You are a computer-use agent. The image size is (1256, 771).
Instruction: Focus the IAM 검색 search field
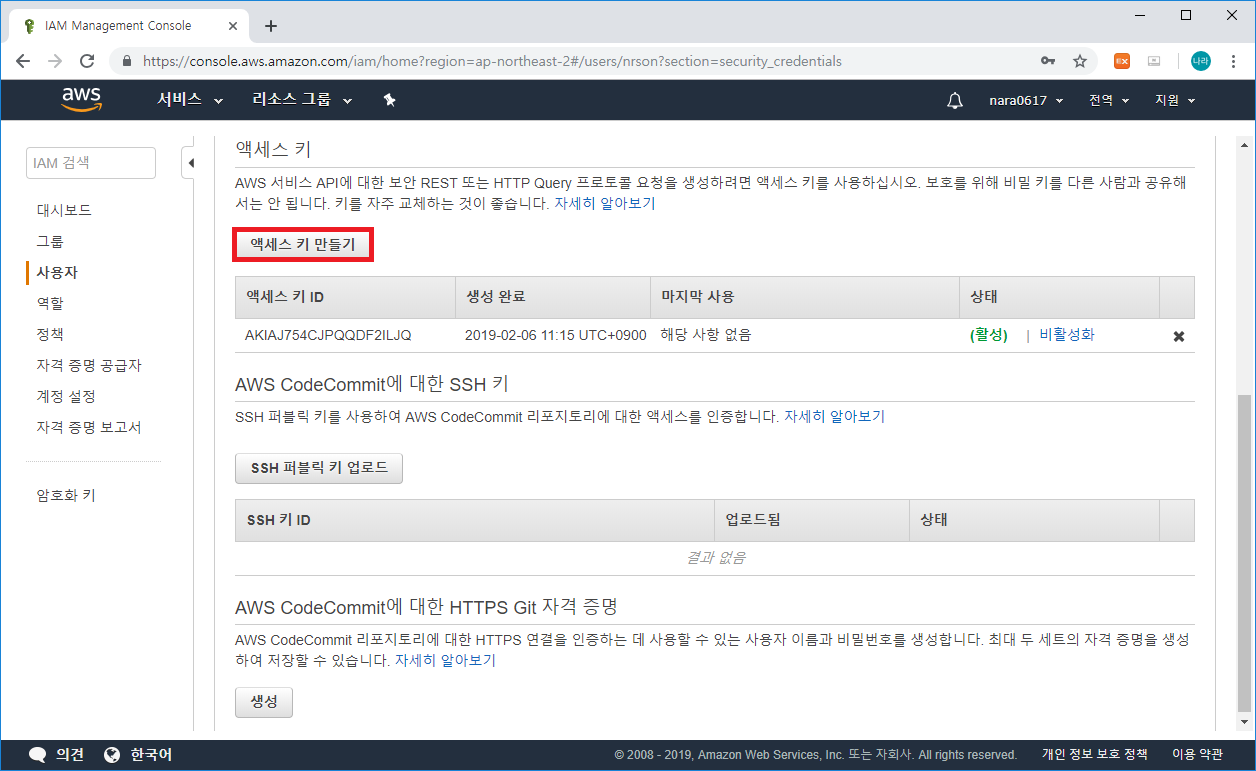[x=91, y=163]
